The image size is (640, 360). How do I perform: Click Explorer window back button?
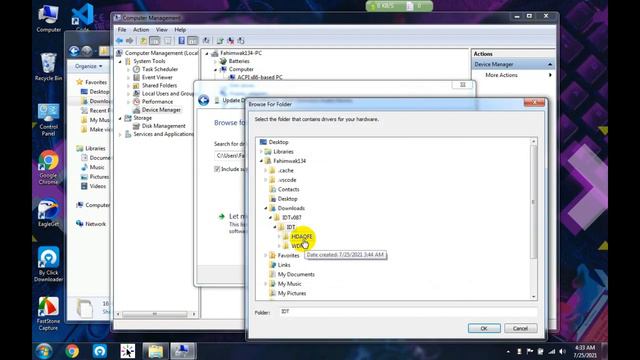point(74,51)
